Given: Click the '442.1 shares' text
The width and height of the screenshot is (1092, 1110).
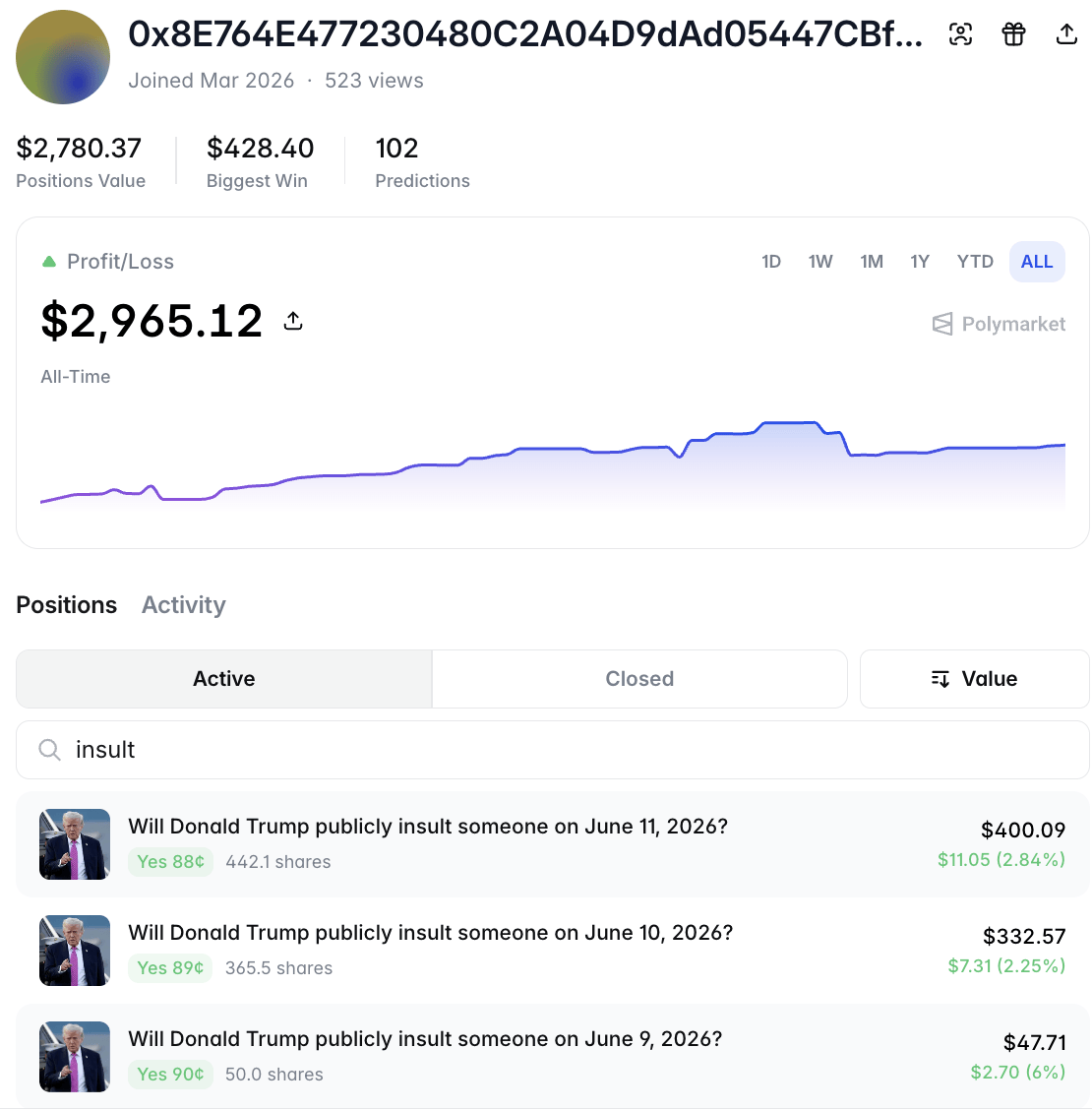Looking at the screenshot, I should point(278,861).
